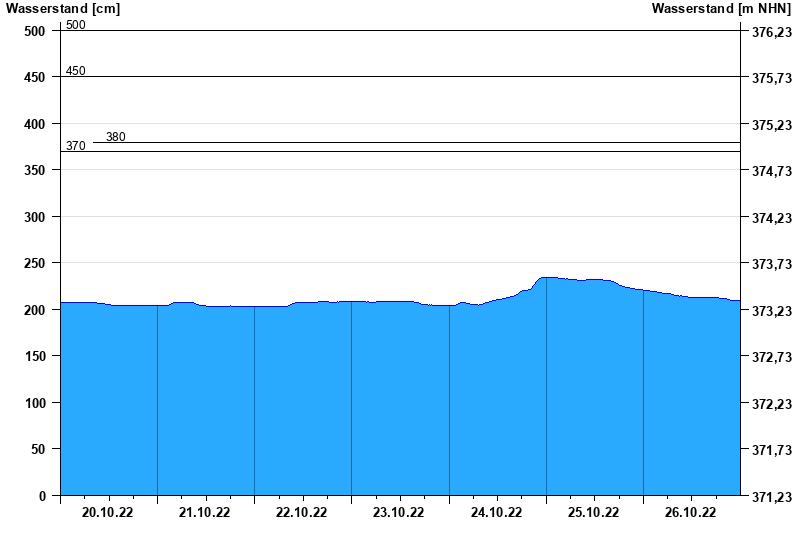Viewport: 800px width, 550px height.
Task: Click the 380 threshold line label
Action: [116, 137]
